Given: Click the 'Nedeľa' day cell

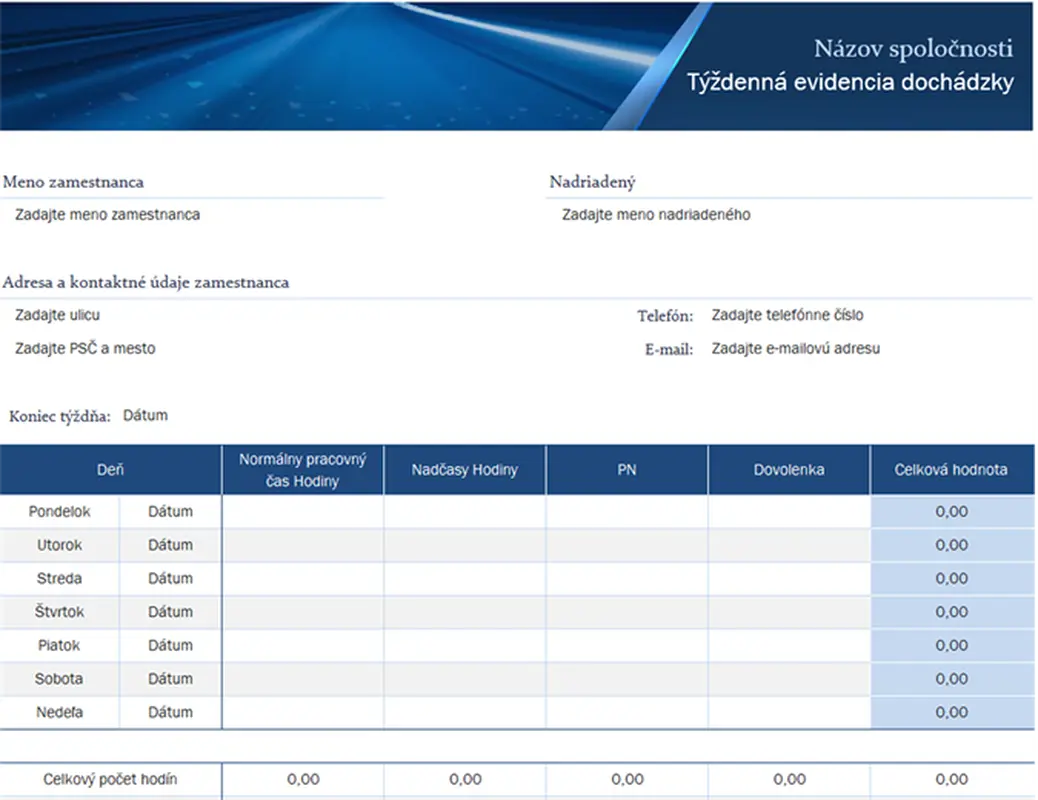Looking at the screenshot, I should click(60, 712).
